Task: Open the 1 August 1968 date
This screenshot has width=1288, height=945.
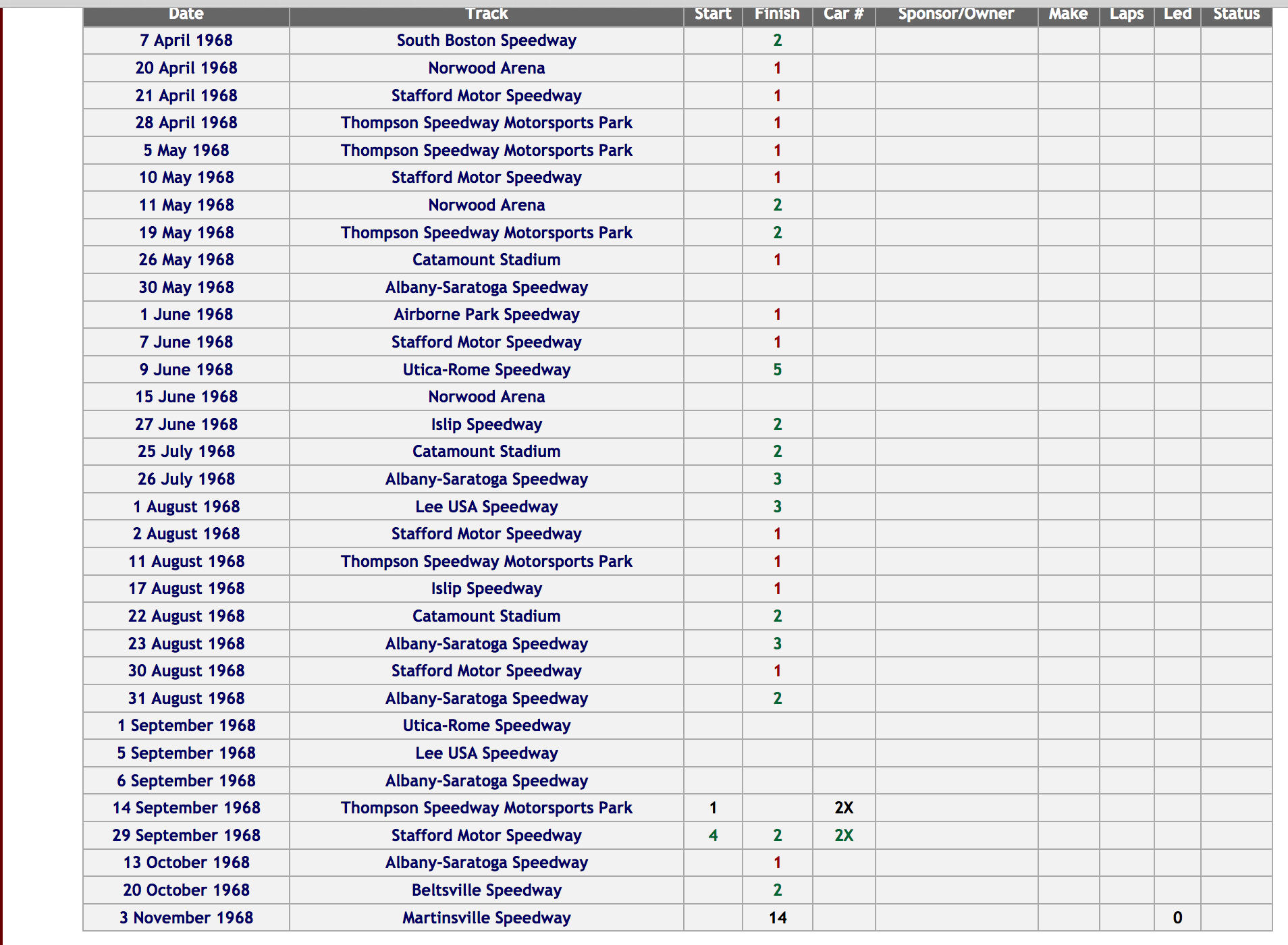Action: [186, 507]
